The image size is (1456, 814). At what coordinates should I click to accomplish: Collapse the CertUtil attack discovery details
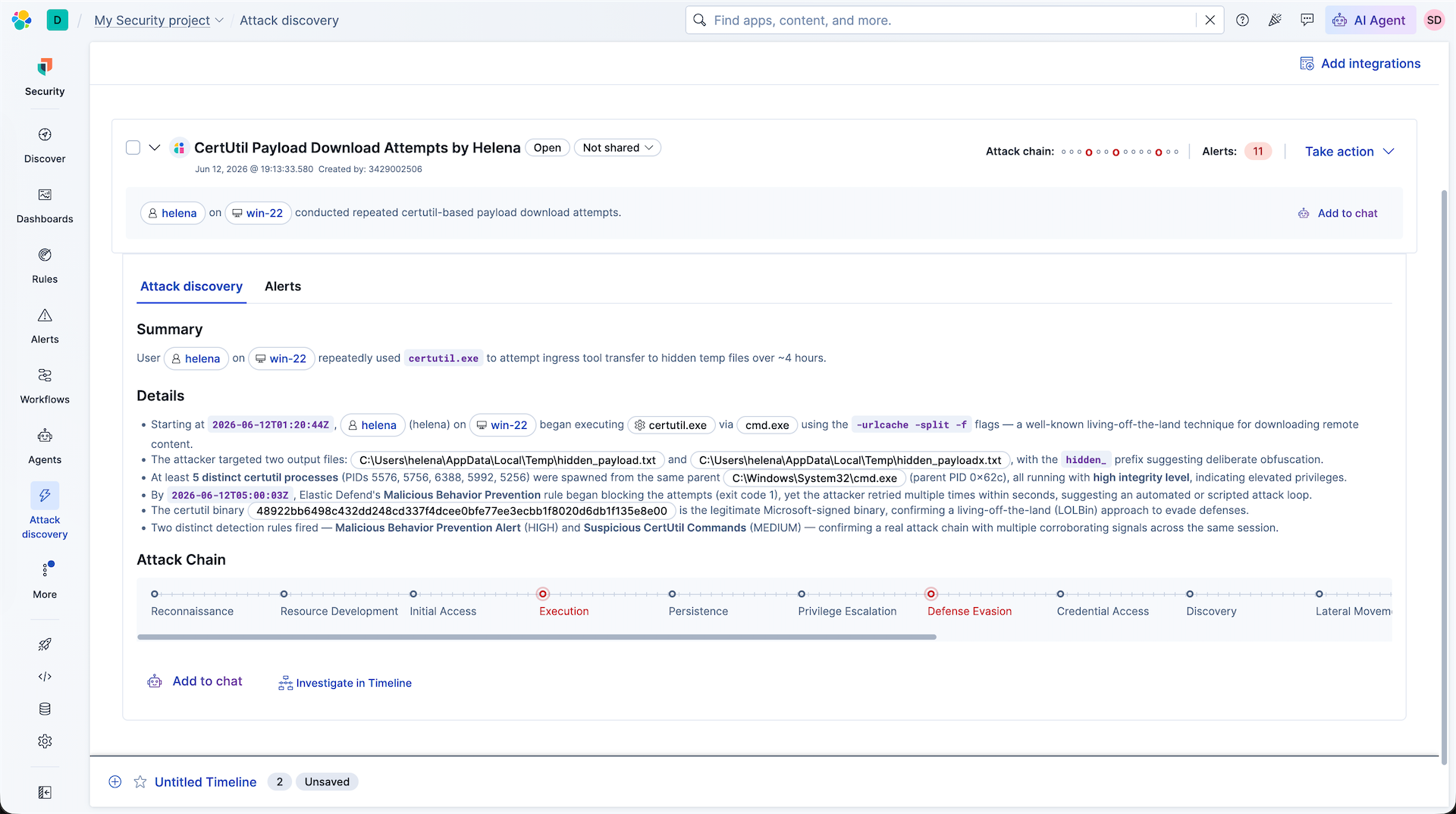(155, 148)
